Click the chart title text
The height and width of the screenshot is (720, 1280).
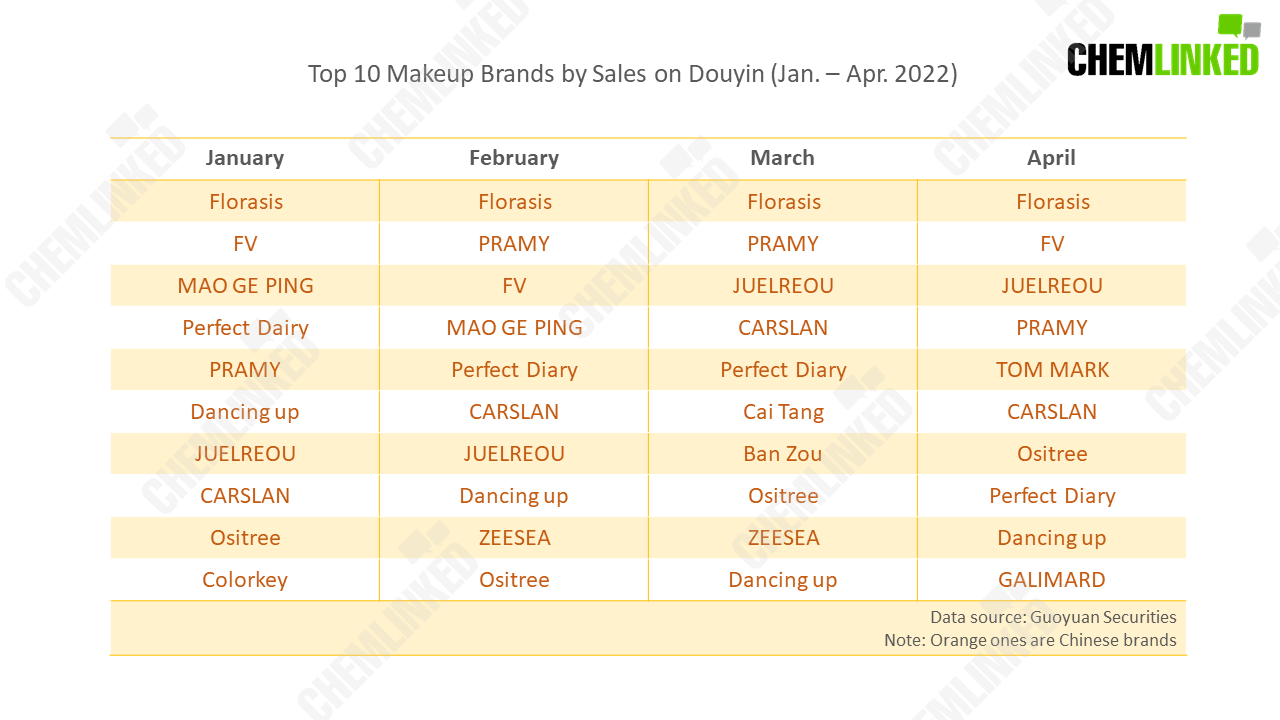(x=633, y=73)
